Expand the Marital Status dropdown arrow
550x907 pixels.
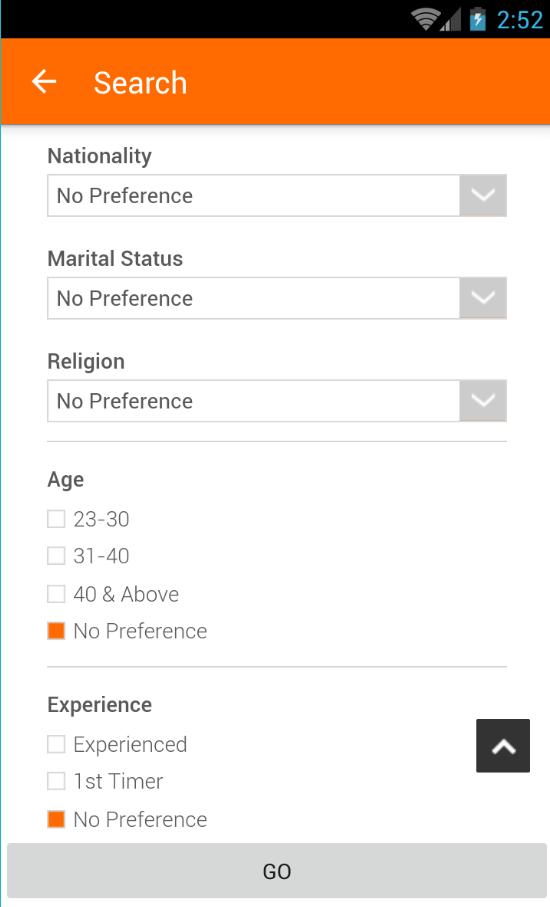click(x=483, y=298)
